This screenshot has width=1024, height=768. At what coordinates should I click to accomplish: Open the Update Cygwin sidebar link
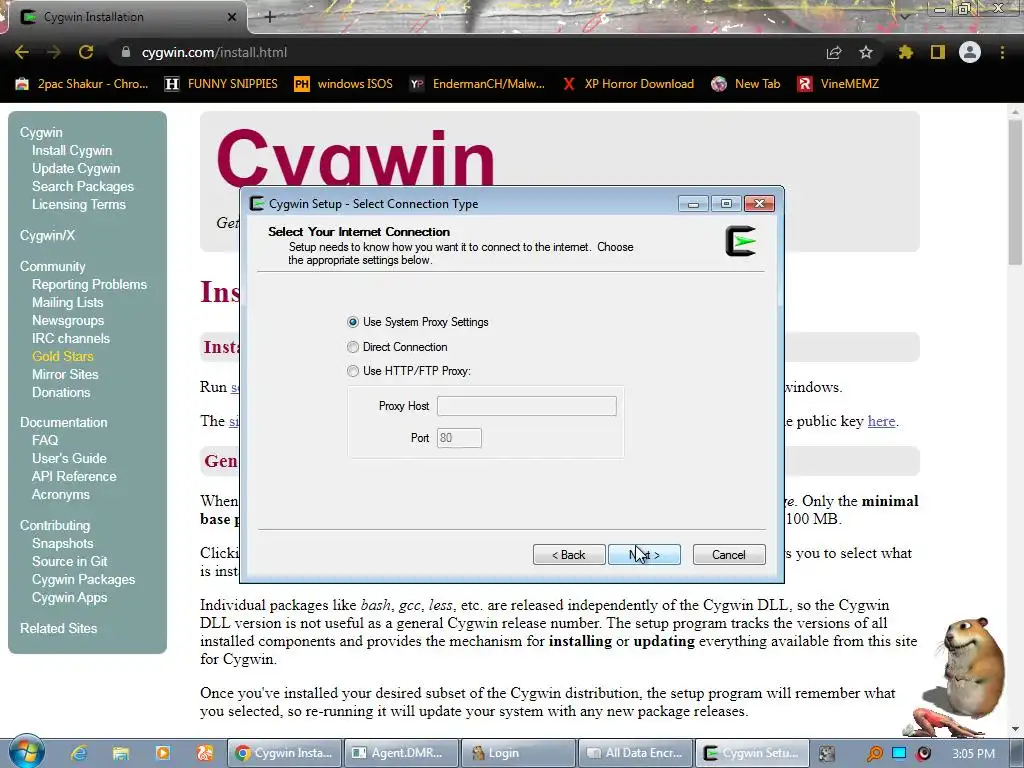coord(76,168)
